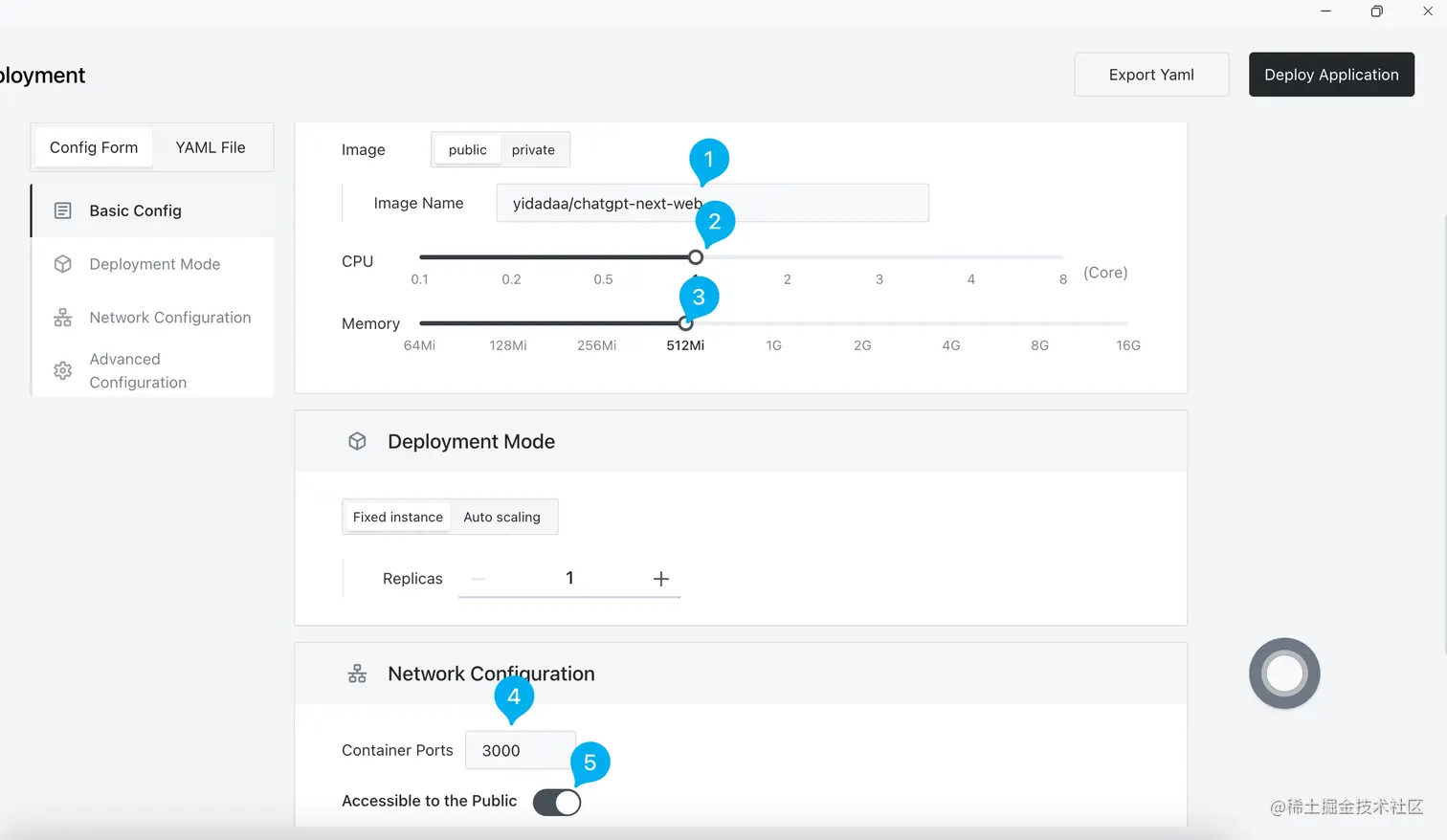Open Basic Config section in sidebar
This screenshot has width=1447, height=840.
(x=153, y=210)
